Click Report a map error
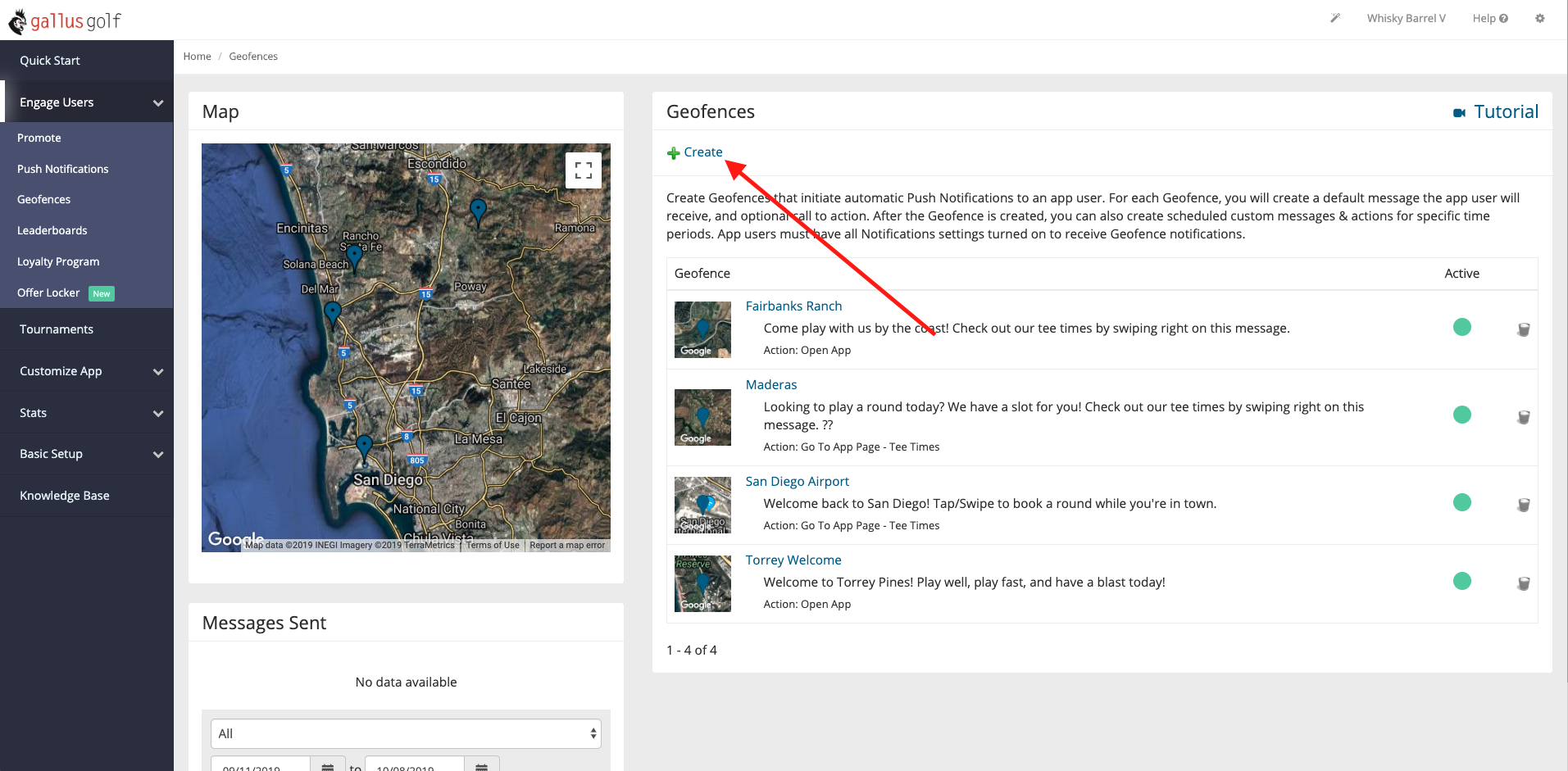Image resolution: width=1568 pixels, height=771 pixels. 567,545
